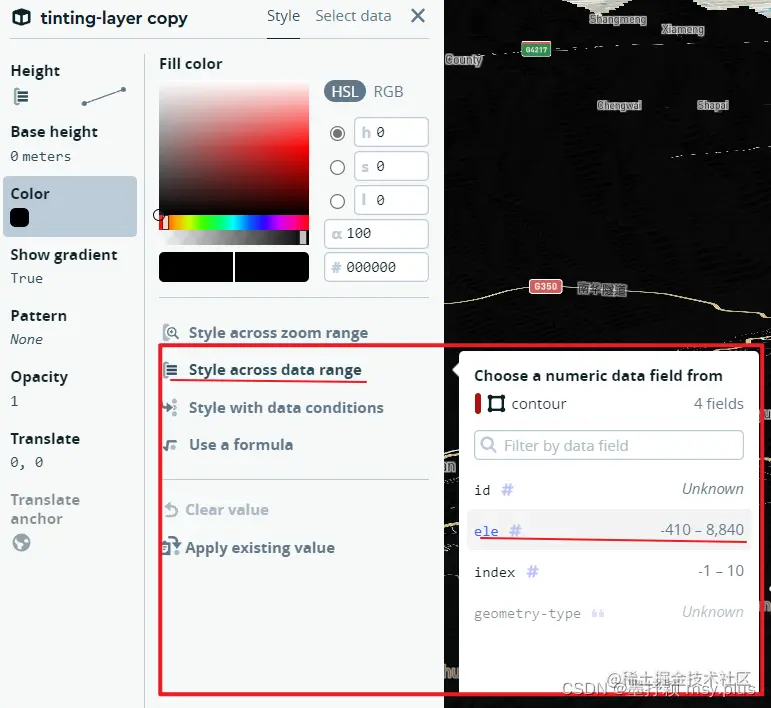Click the formula icon

[171, 445]
